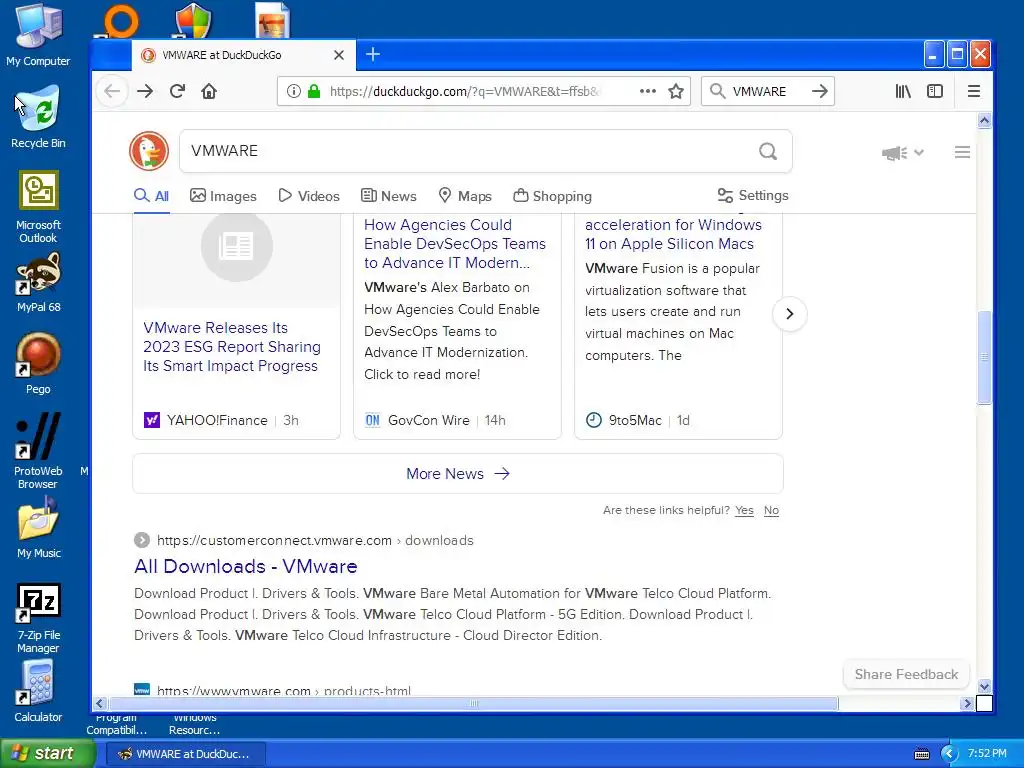This screenshot has width=1024, height=768.
Task: Reload the DuckDuckGo page
Action: tap(177, 91)
